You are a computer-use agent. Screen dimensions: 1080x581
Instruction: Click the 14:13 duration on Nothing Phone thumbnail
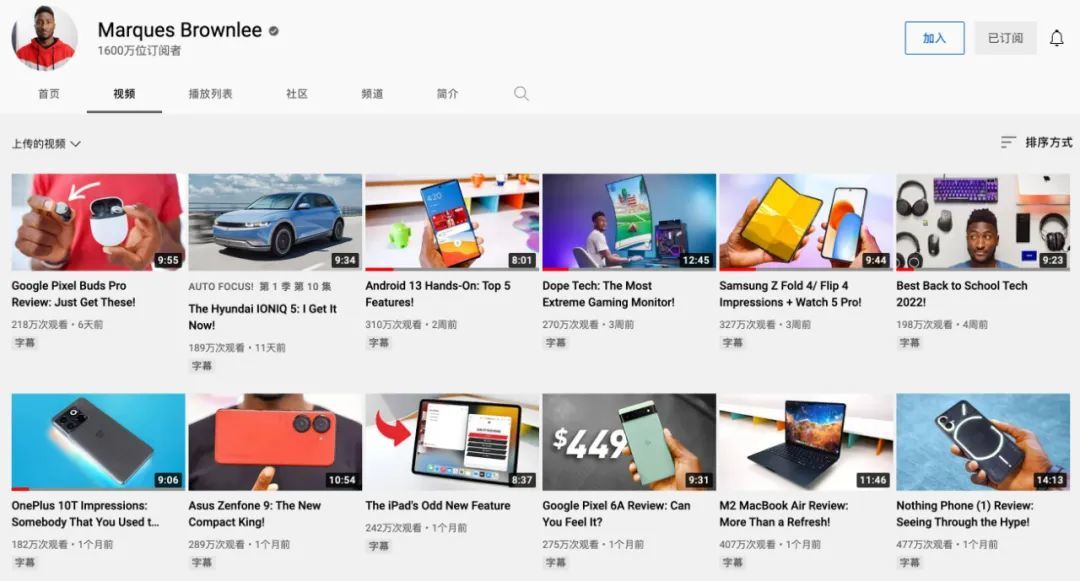click(x=1050, y=480)
